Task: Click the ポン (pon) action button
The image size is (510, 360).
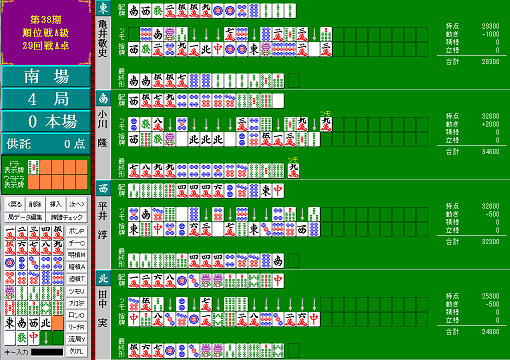Action: click(77, 231)
